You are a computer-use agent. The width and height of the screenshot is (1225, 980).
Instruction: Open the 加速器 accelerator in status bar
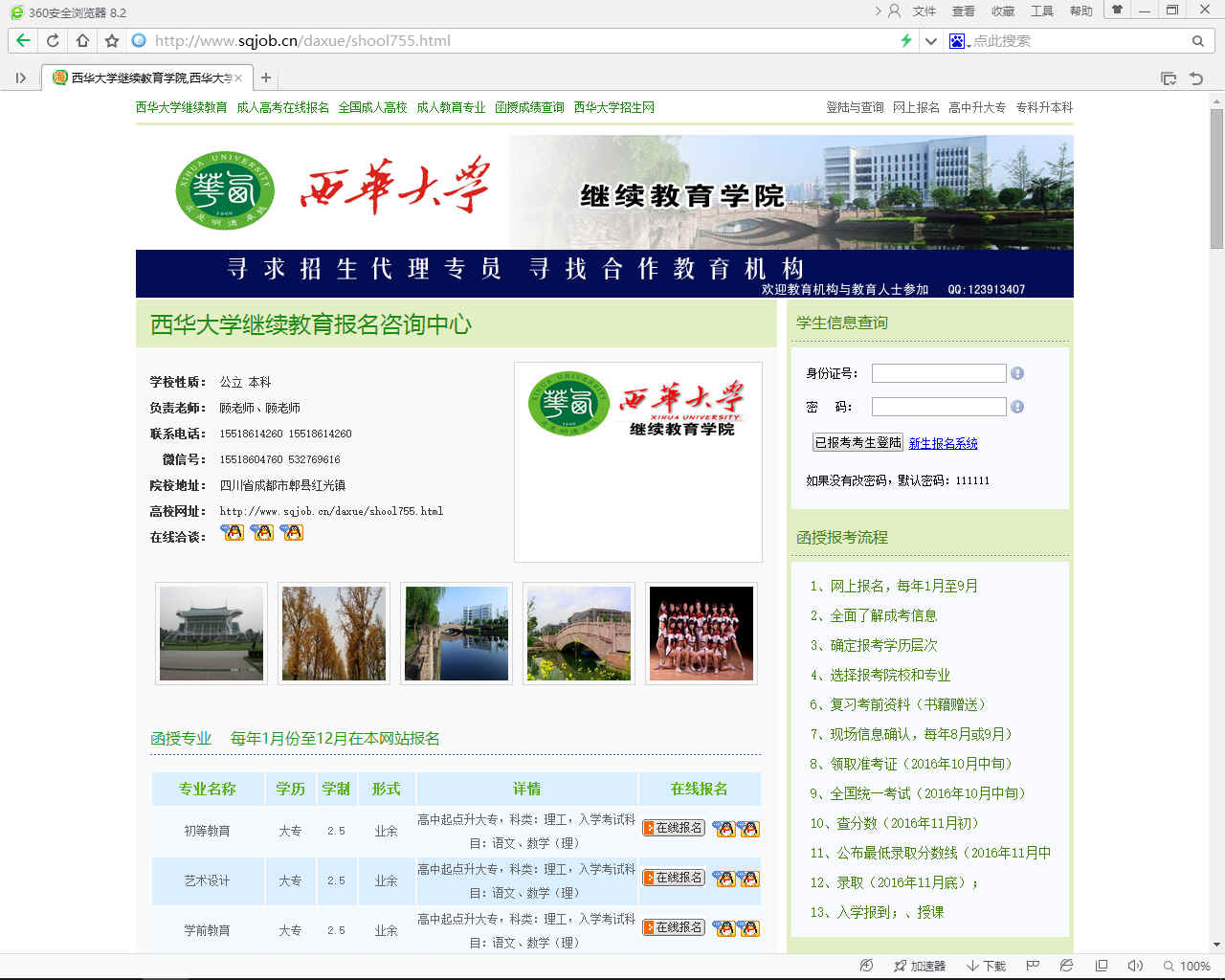point(919,966)
